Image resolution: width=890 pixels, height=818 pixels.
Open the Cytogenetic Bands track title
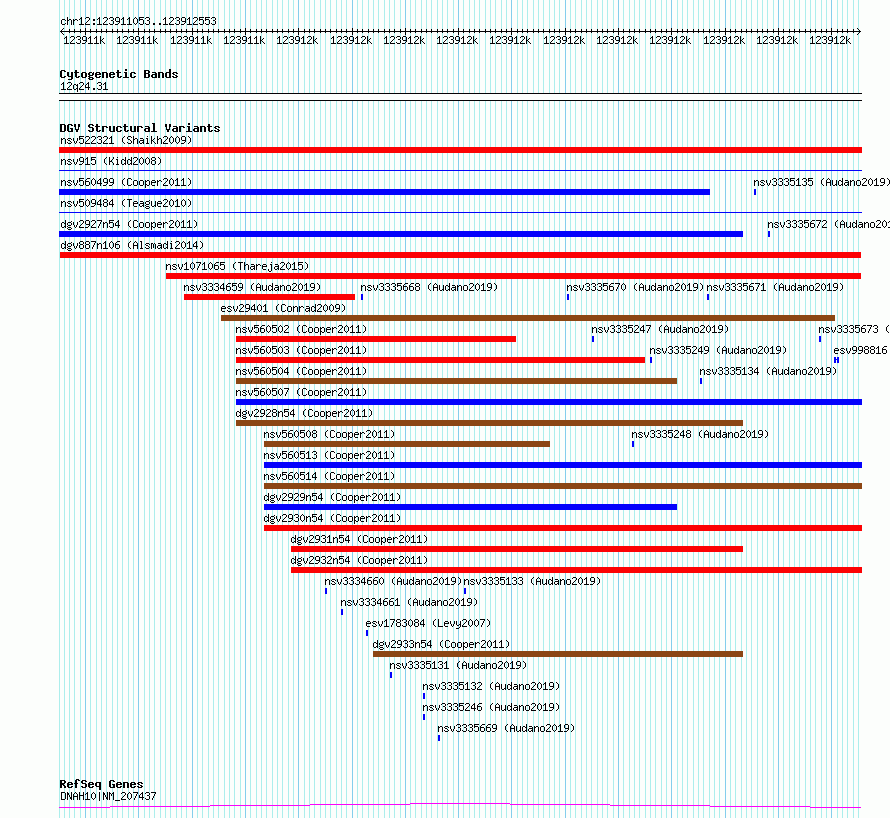click(x=119, y=74)
